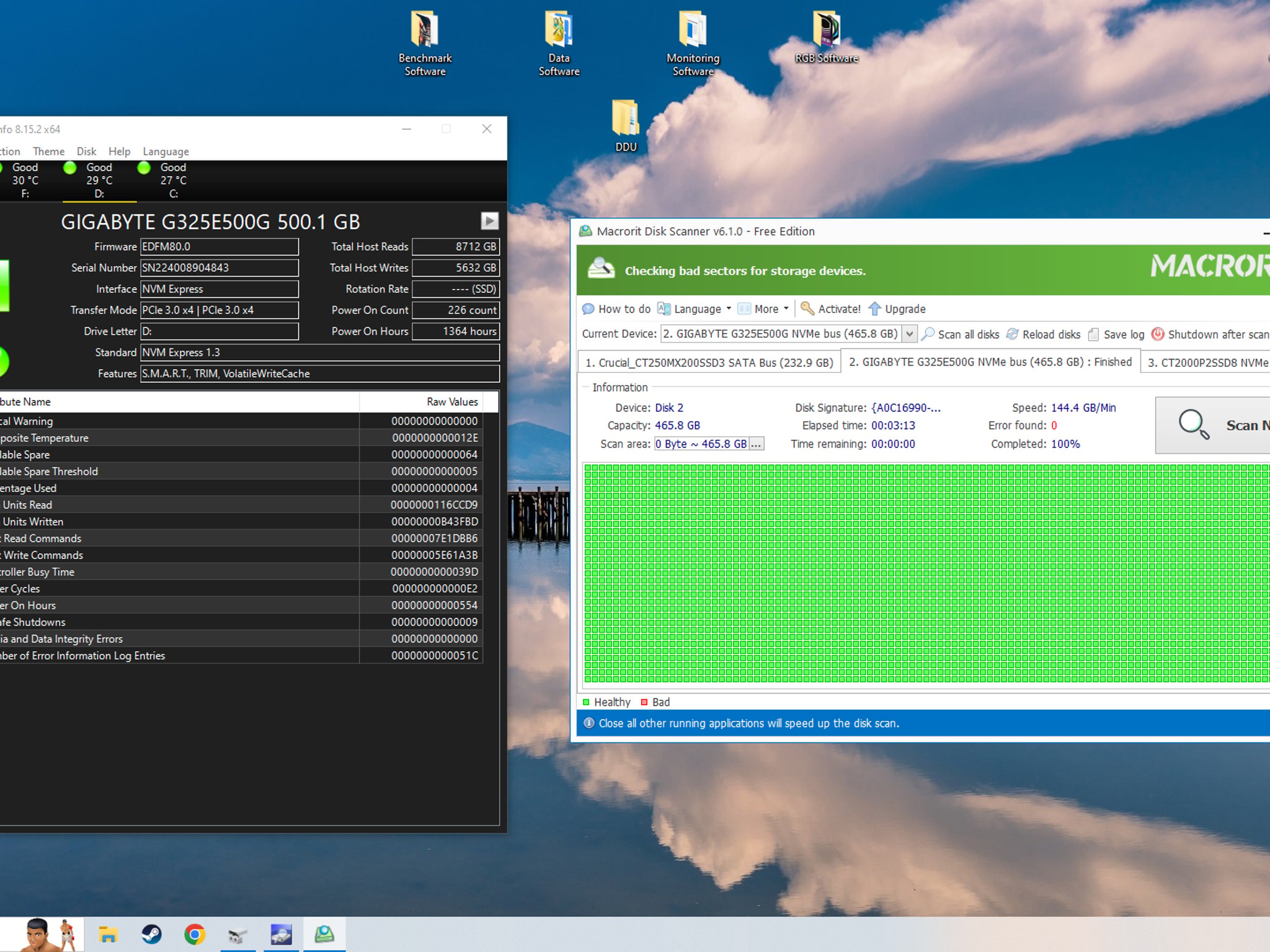1270x952 pixels.
Task: Click the Serial Number field SN224008904843
Action: pos(220,268)
